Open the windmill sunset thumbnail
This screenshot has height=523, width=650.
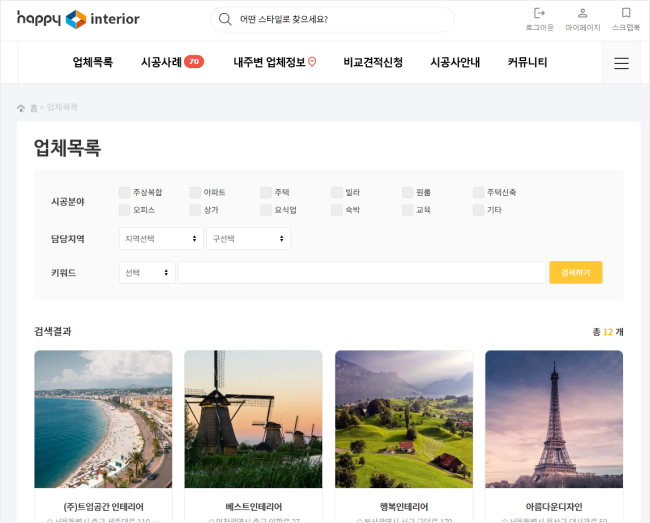pyautogui.click(x=253, y=419)
